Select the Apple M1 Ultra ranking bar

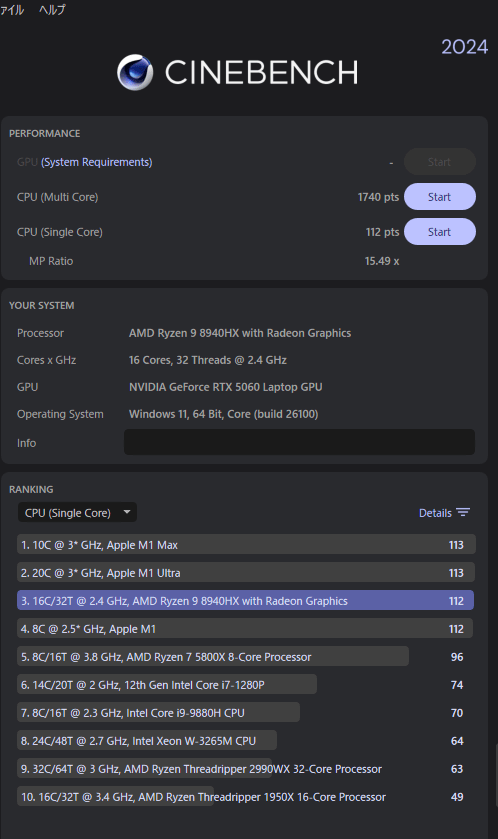pyautogui.click(x=246, y=573)
